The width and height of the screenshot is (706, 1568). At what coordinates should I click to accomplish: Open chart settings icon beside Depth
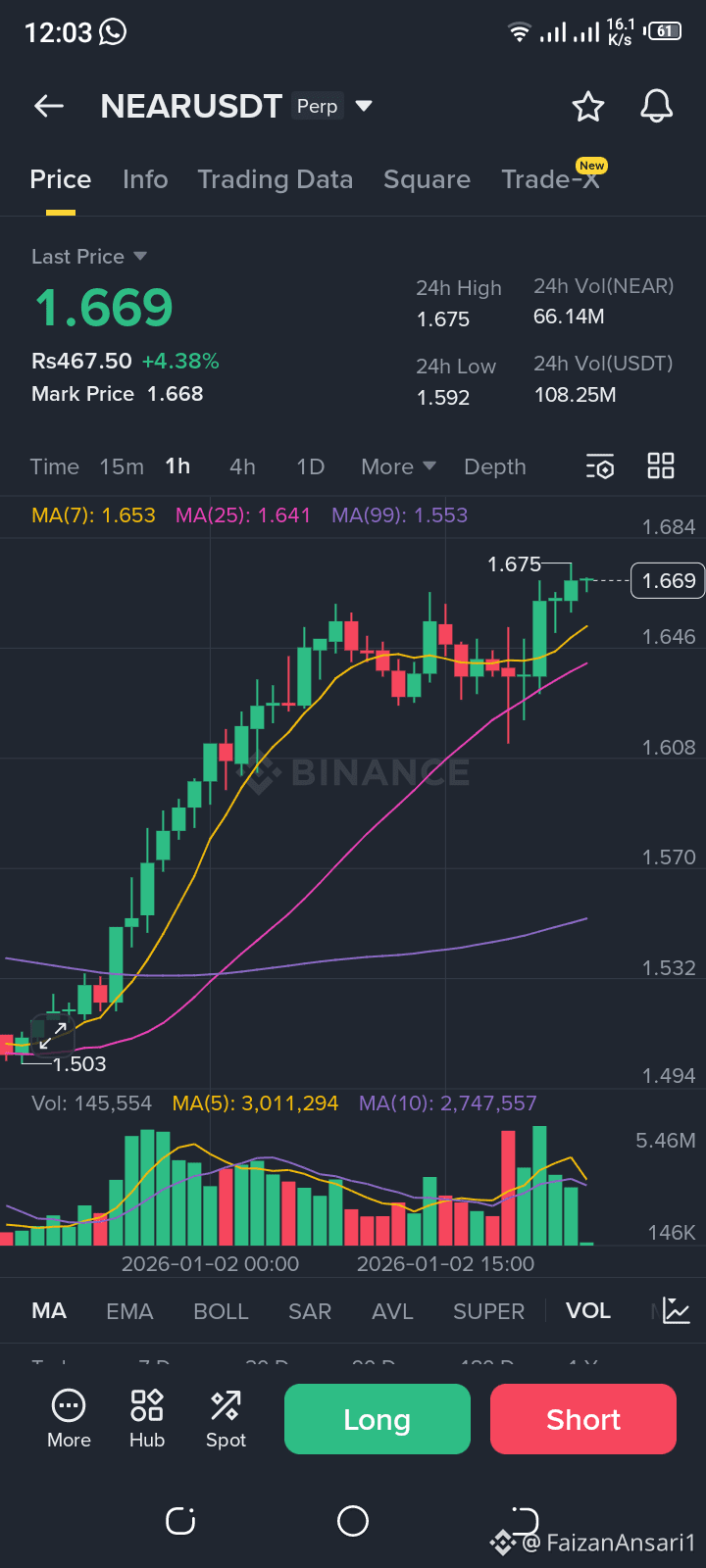(x=600, y=466)
